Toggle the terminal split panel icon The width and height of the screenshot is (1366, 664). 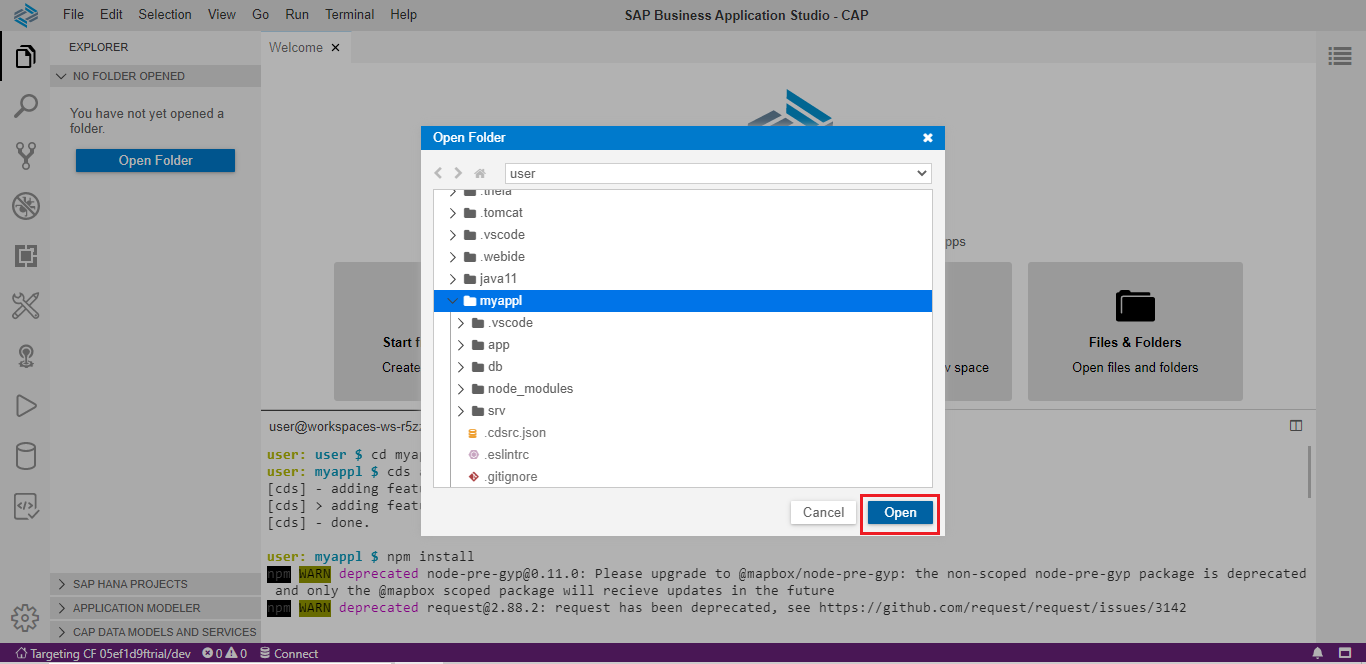click(1296, 426)
